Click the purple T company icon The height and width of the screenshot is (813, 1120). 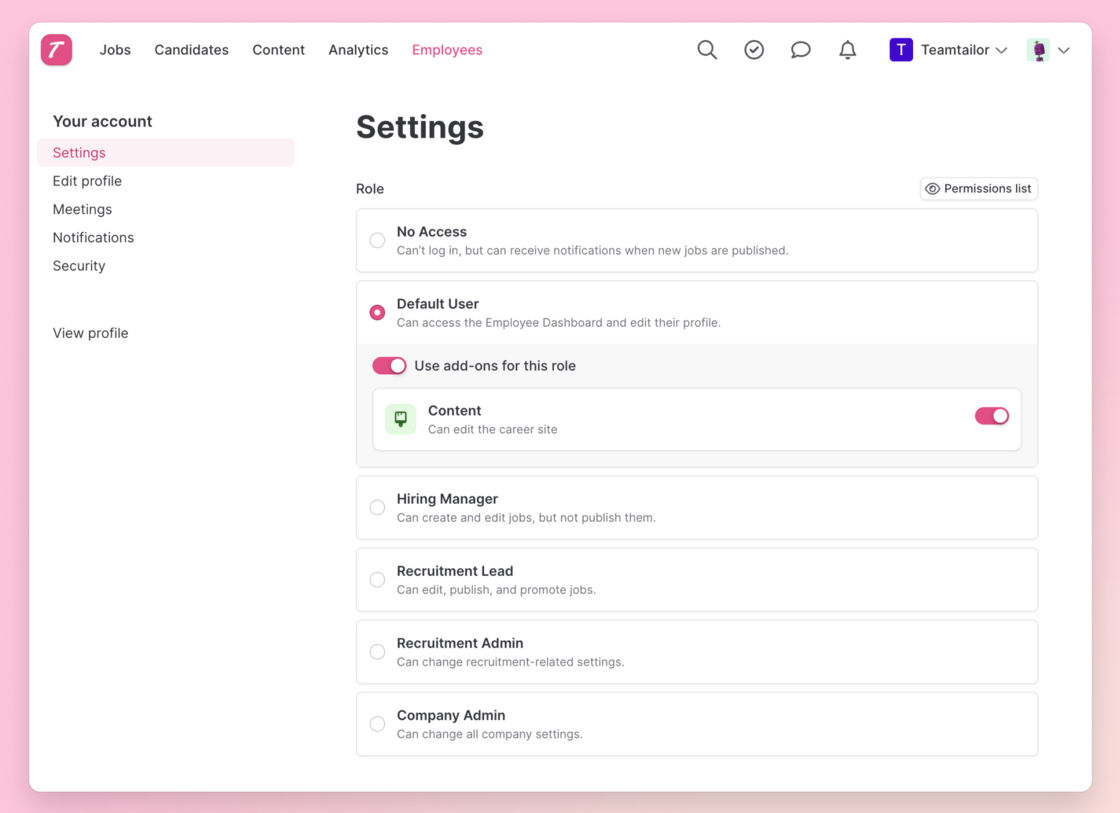pos(901,50)
